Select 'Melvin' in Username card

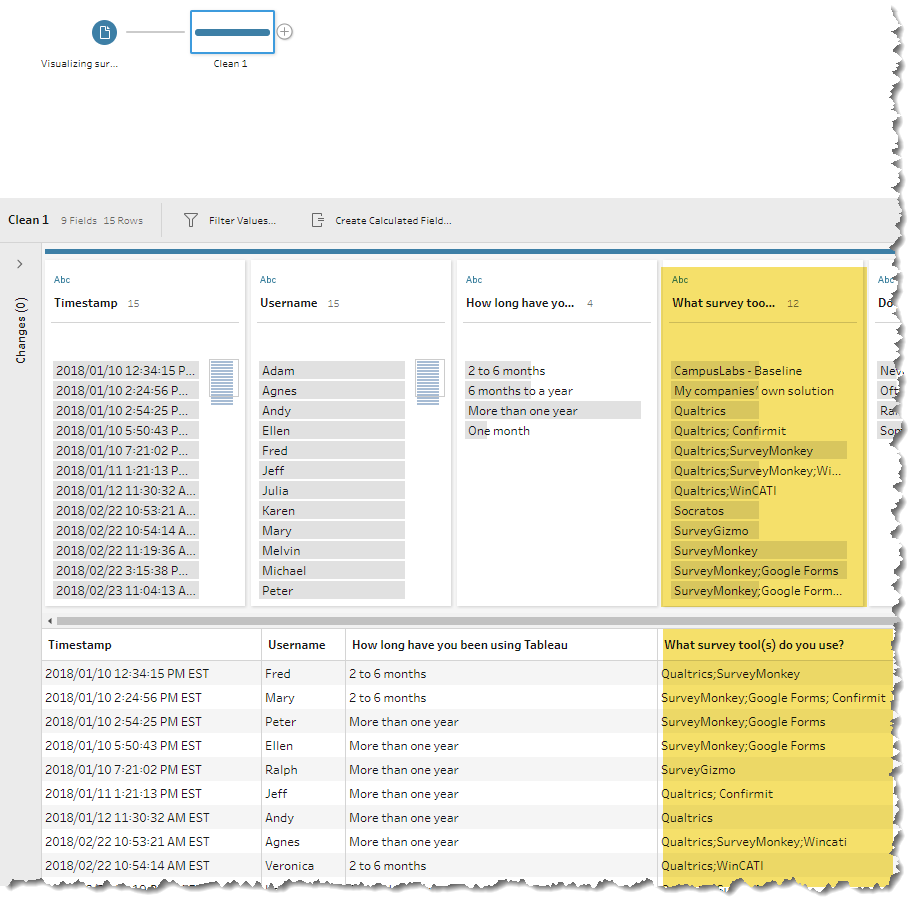pyautogui.click(x=332, y=551)
